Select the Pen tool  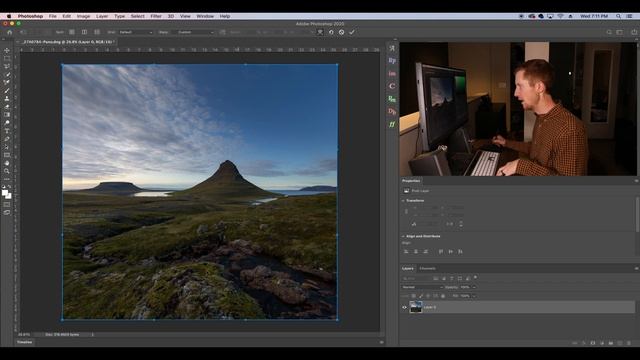(x=7, y=139)
